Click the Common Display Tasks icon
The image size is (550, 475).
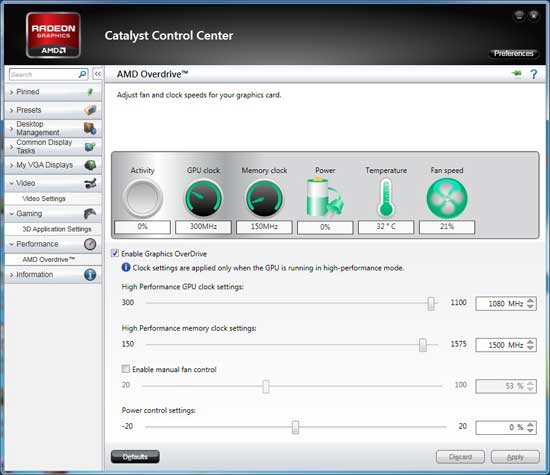90,146
